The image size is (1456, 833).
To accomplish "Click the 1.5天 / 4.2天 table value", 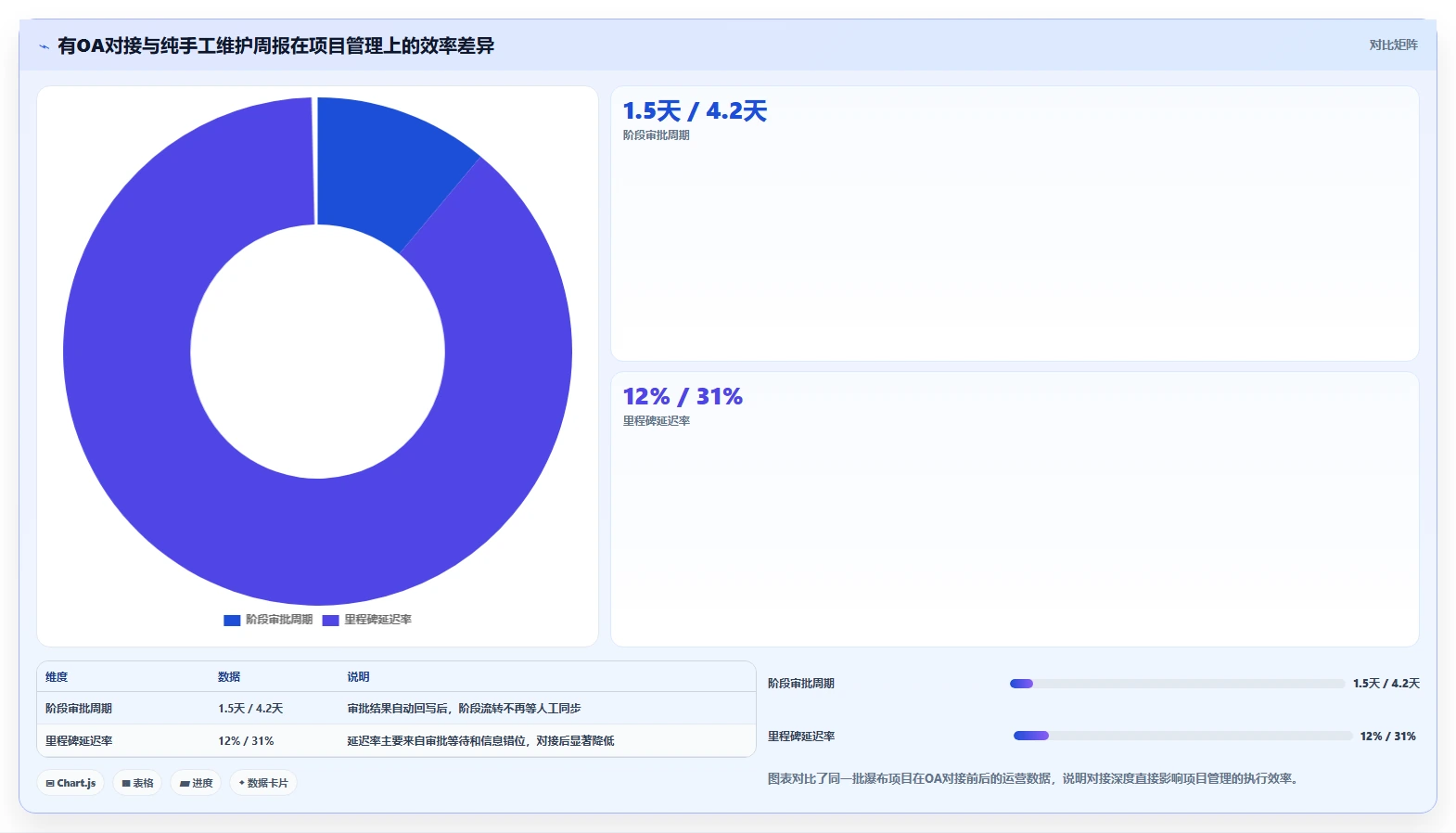I will tap(250, 709).
